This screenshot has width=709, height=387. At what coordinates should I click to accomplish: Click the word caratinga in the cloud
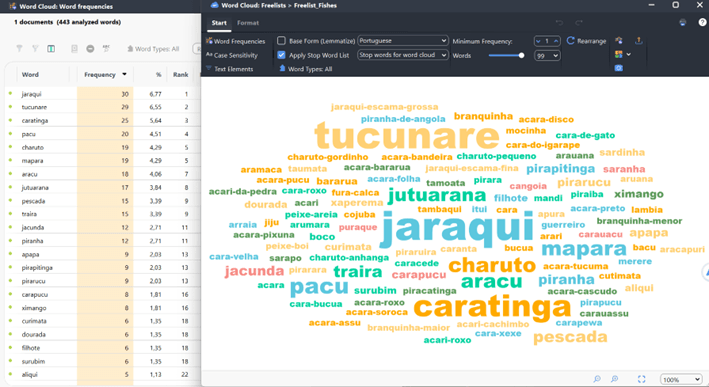pos(492,307)
